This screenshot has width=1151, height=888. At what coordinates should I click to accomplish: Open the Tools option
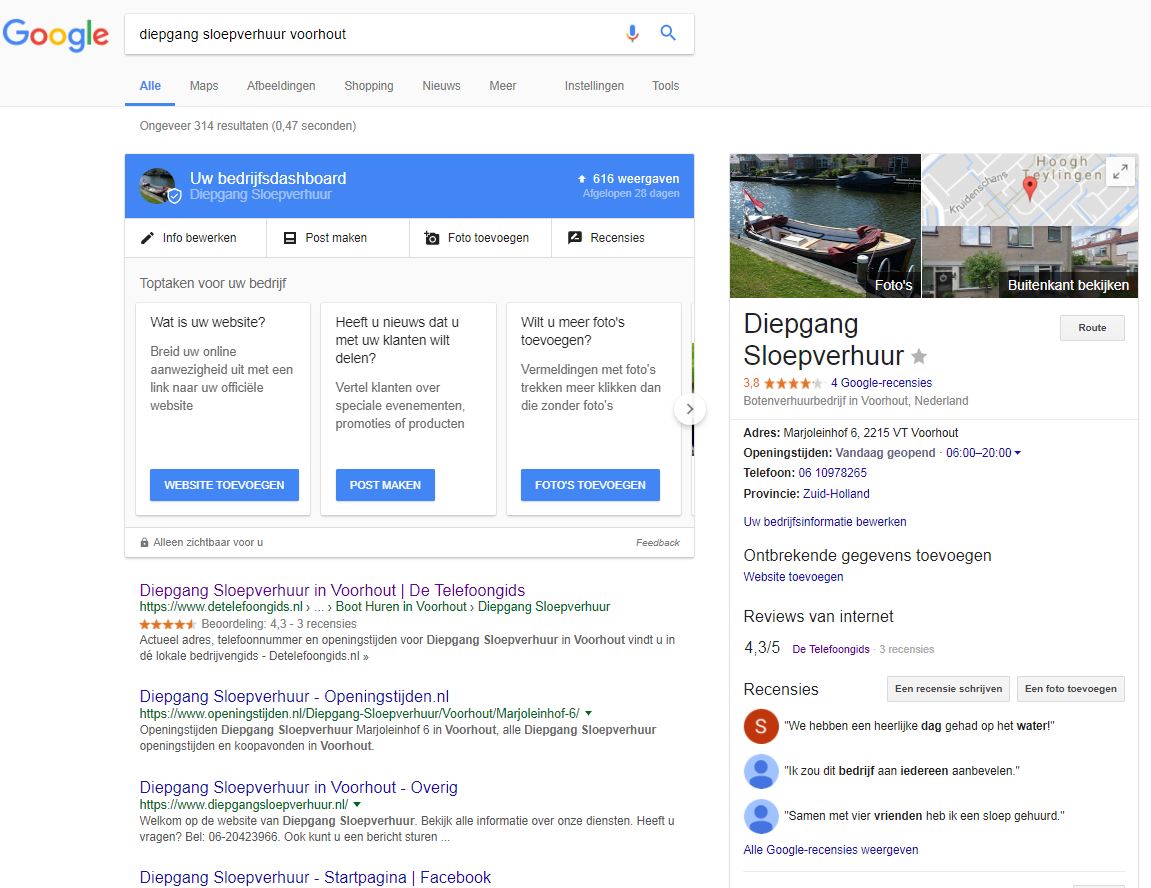pyautogui.click(x=665, y=86)
